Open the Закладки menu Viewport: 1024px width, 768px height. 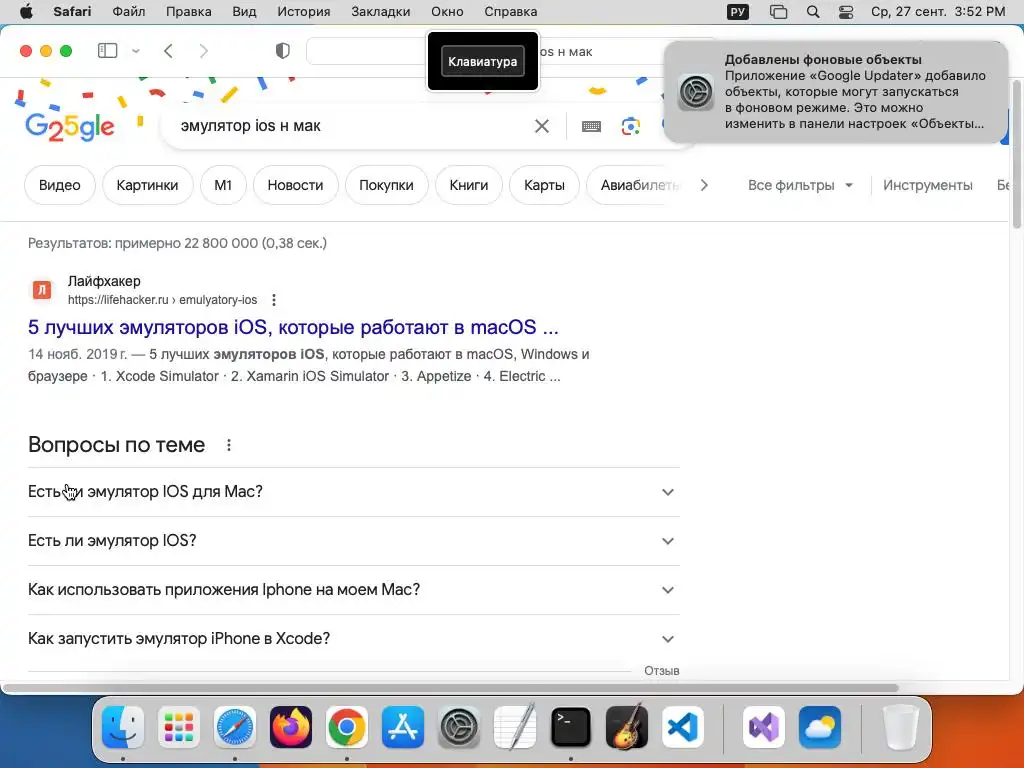pos(381,12)
